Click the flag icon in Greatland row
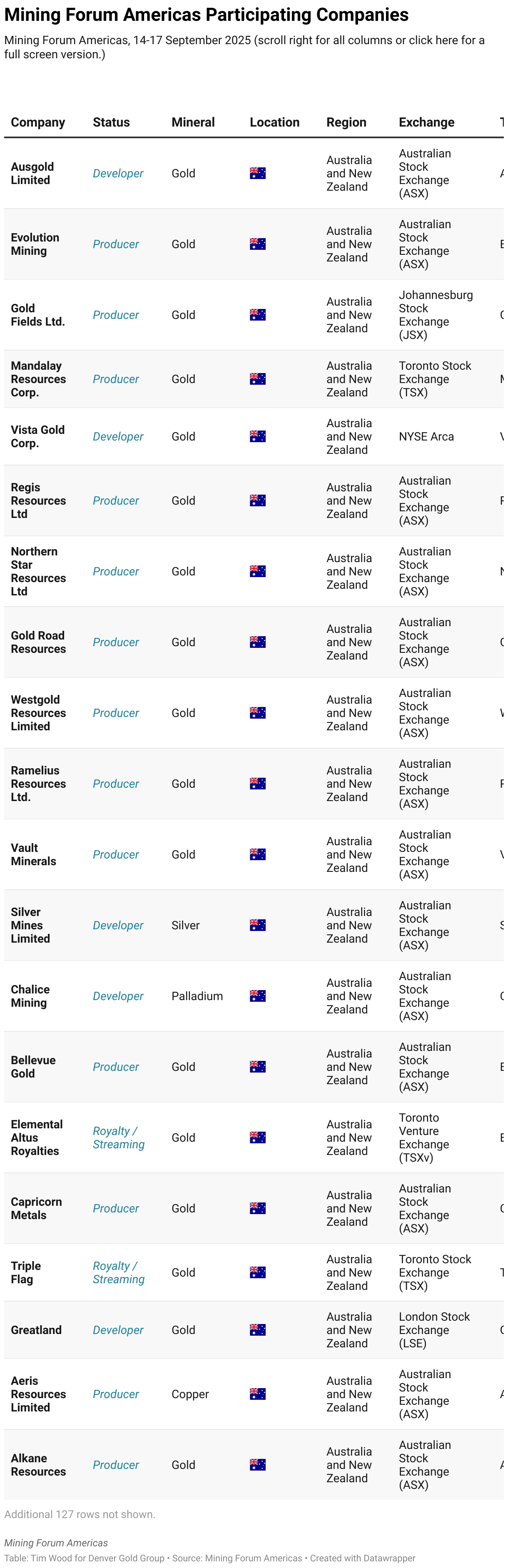 click(x=257, y=1330)
